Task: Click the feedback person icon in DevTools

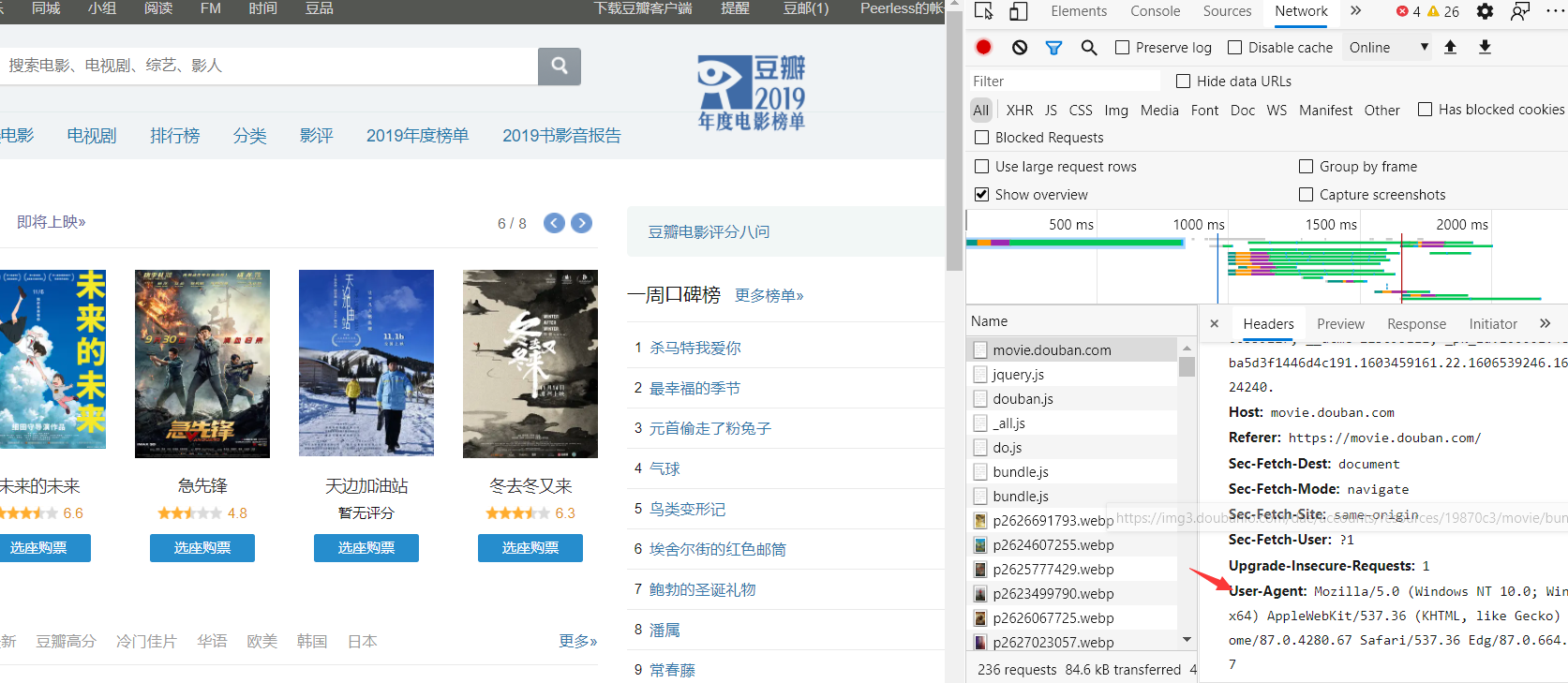Action: [1520, 11]
